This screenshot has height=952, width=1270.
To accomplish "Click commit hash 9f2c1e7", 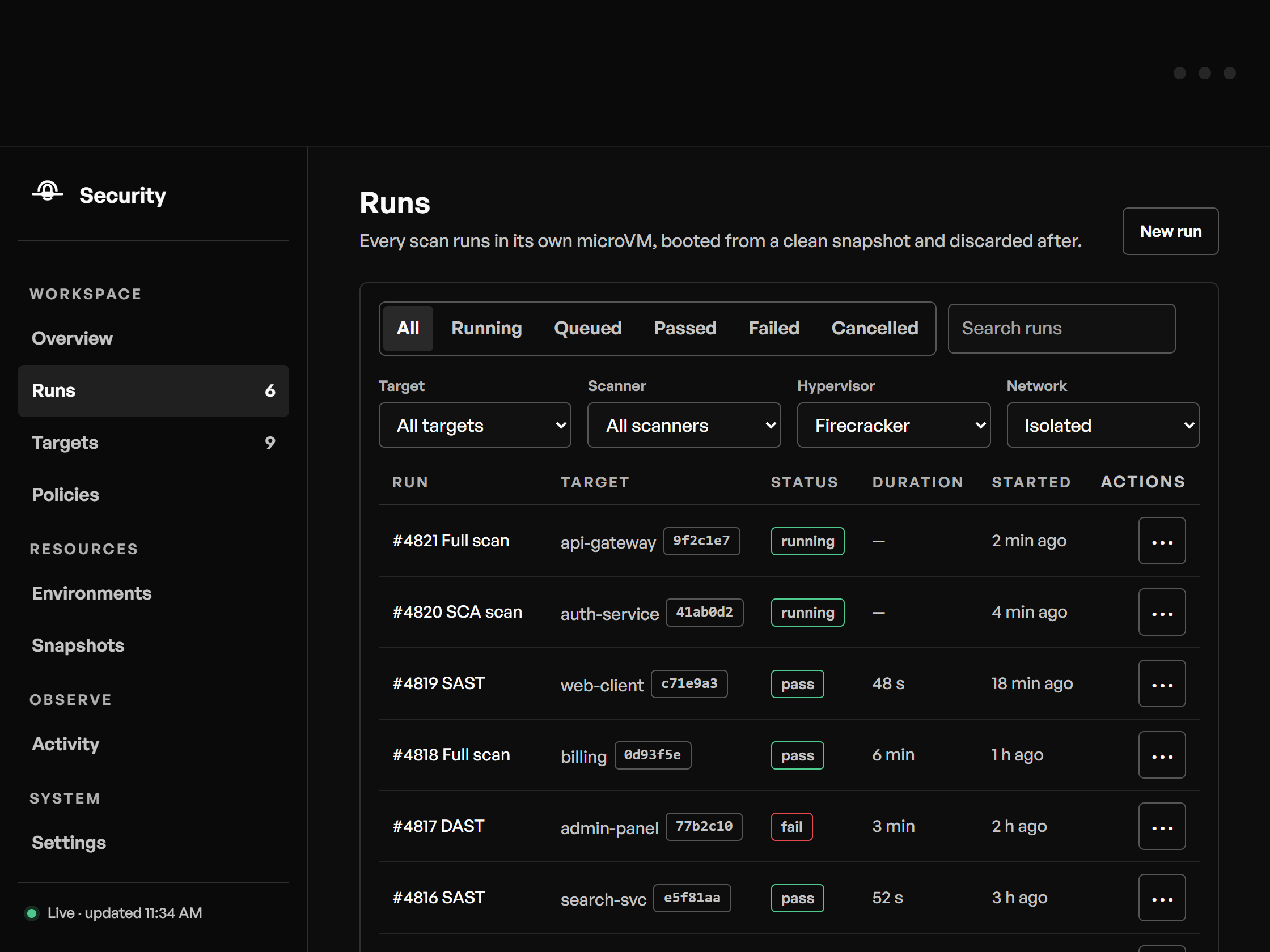I will coord(701,541).
